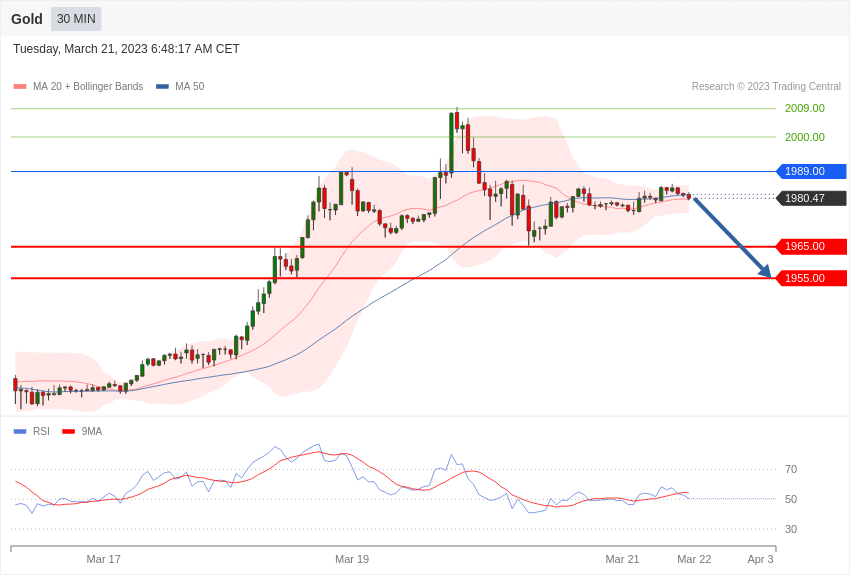Image resolution: width=850 pixels, height=576 pixels.
Task: Click the Gold chart title
Action: coord(27,19)
